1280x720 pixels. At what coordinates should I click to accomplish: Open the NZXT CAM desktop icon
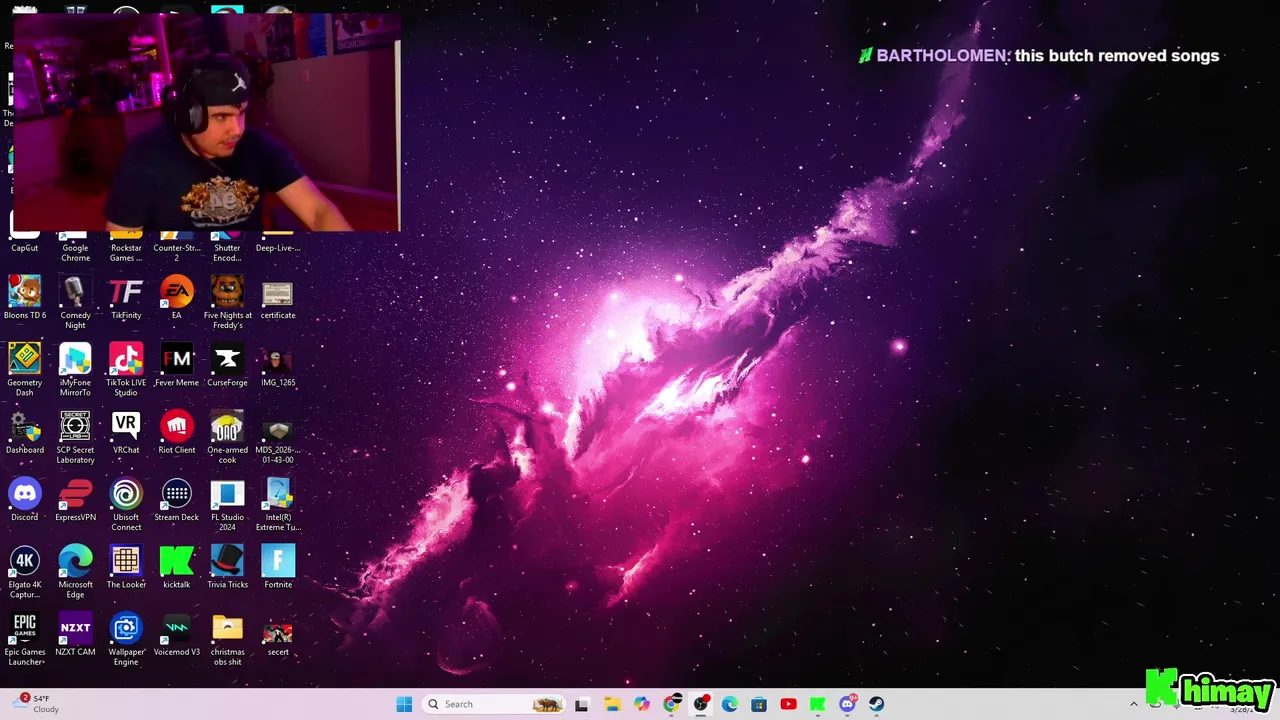pyautogui.click(x=75, y=635)
